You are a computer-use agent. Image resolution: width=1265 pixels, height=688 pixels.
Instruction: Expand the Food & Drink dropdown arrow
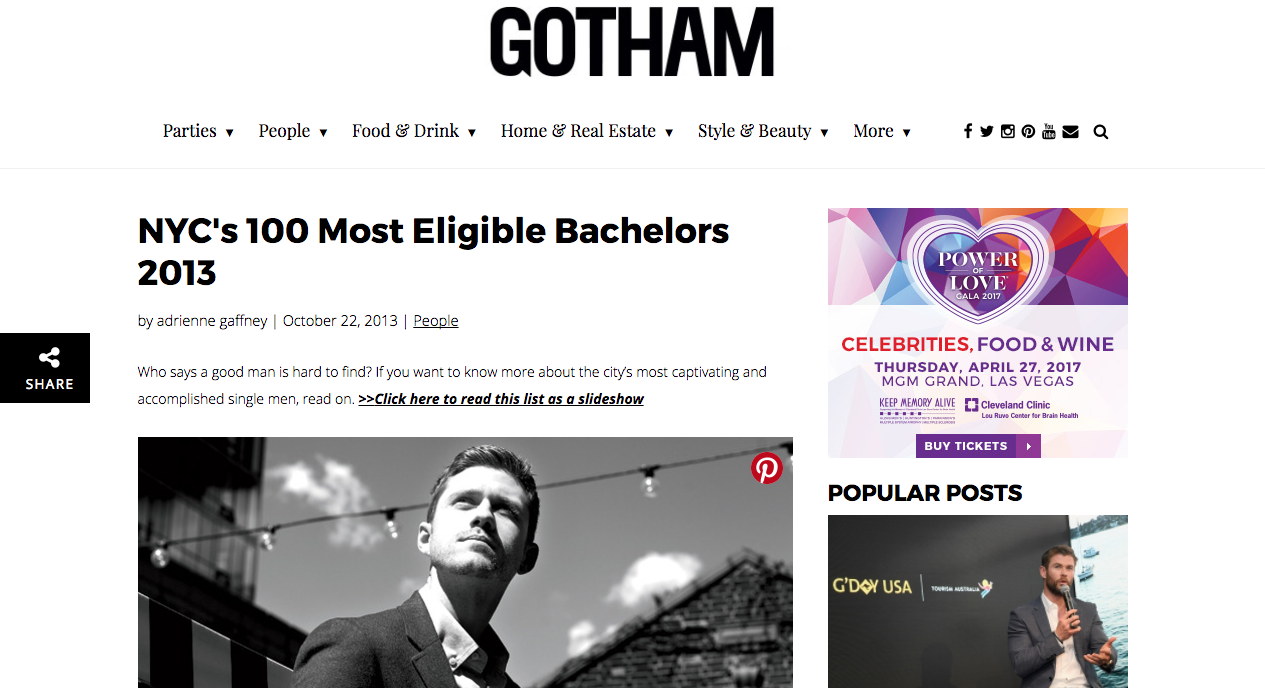471,133
